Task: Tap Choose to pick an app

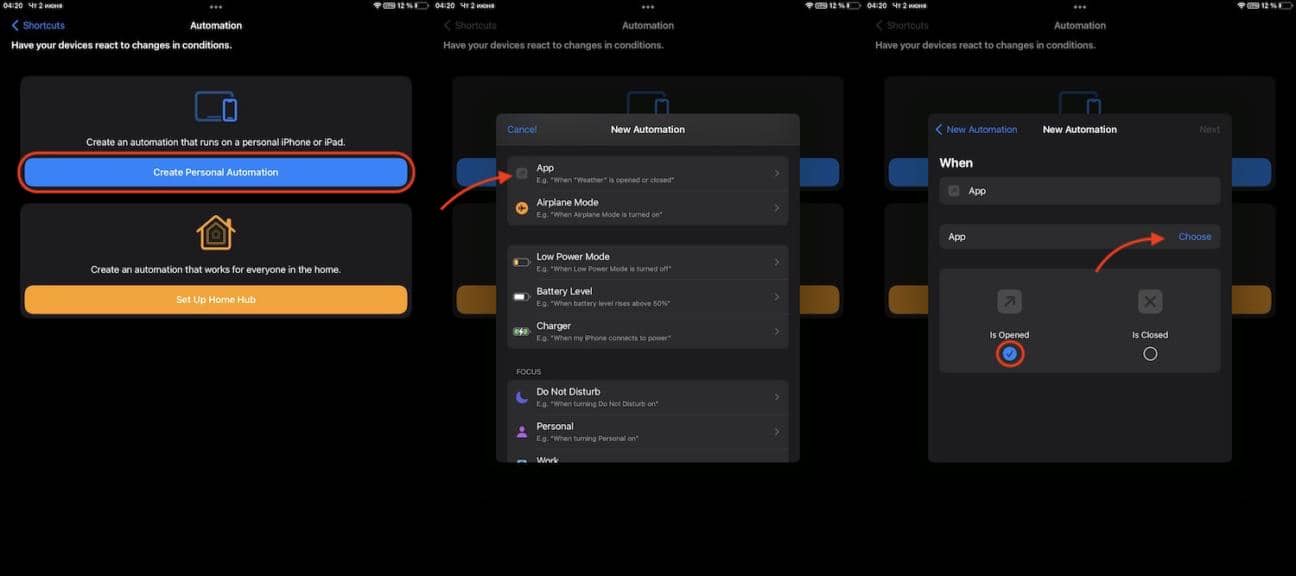Action: [1195, 237]
